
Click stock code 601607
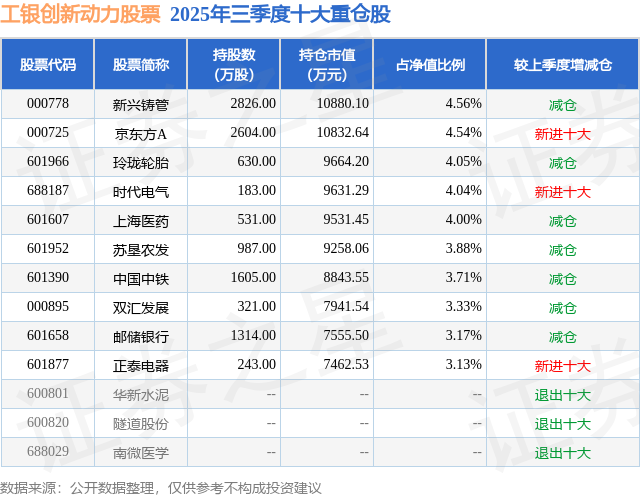tap(48, 220)
